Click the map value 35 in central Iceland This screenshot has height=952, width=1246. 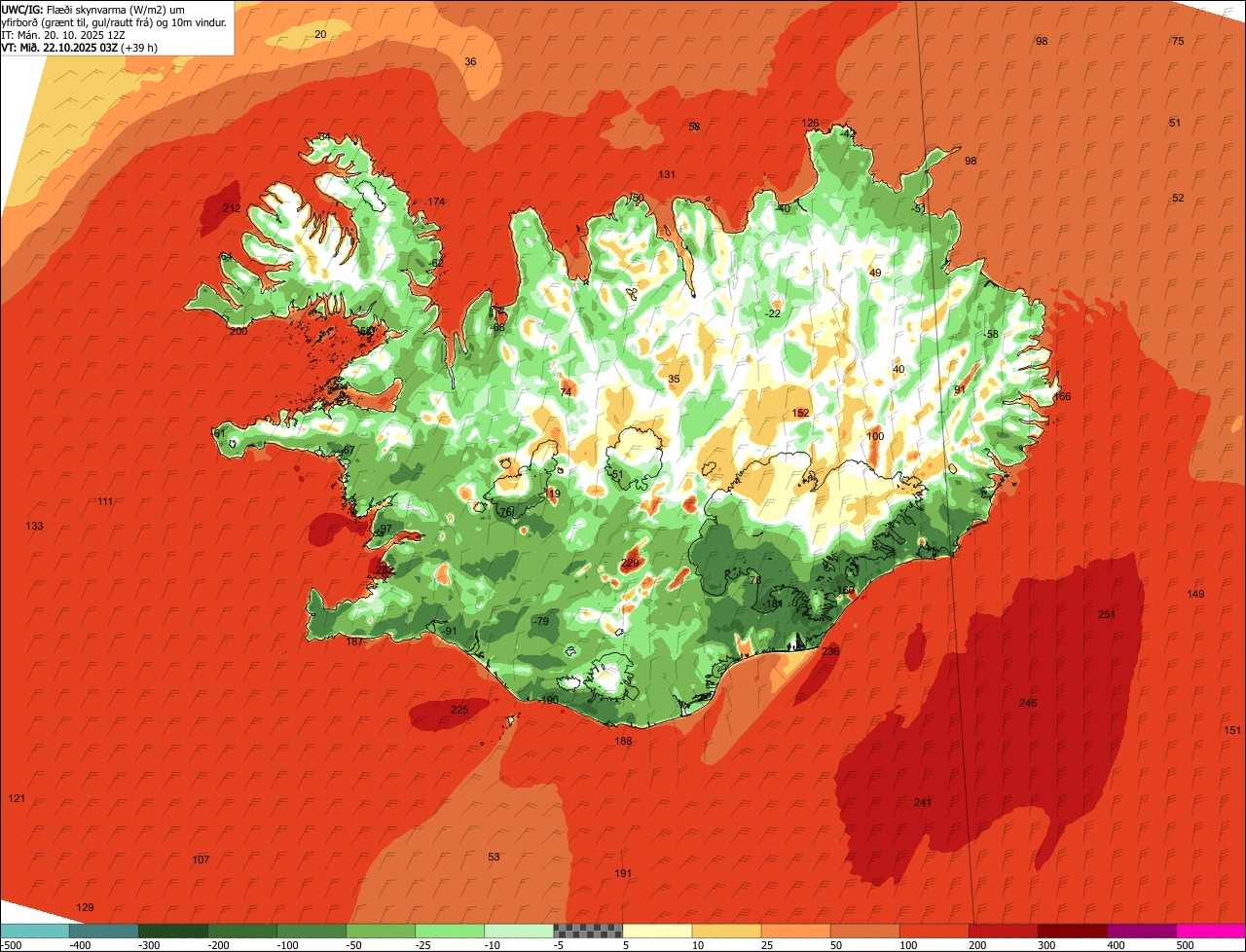click(x=674, y=379)
